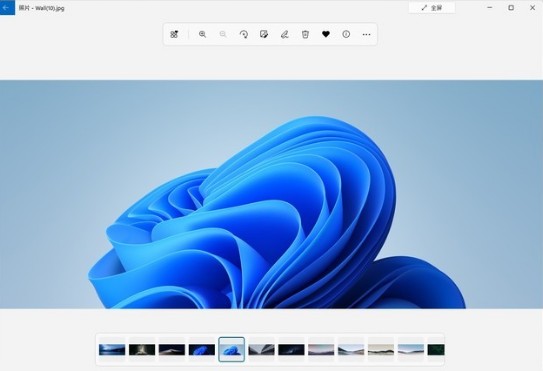Screen dimensions: 543x371
Task: Show the file info panel
Action: coord(346,34)
